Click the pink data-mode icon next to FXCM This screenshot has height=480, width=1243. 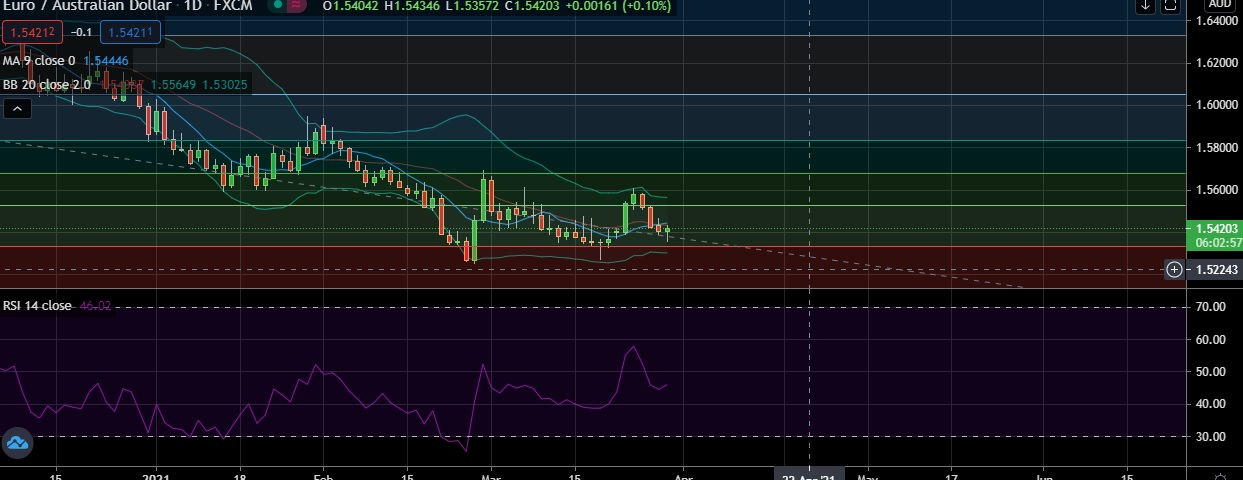[295, 5]
